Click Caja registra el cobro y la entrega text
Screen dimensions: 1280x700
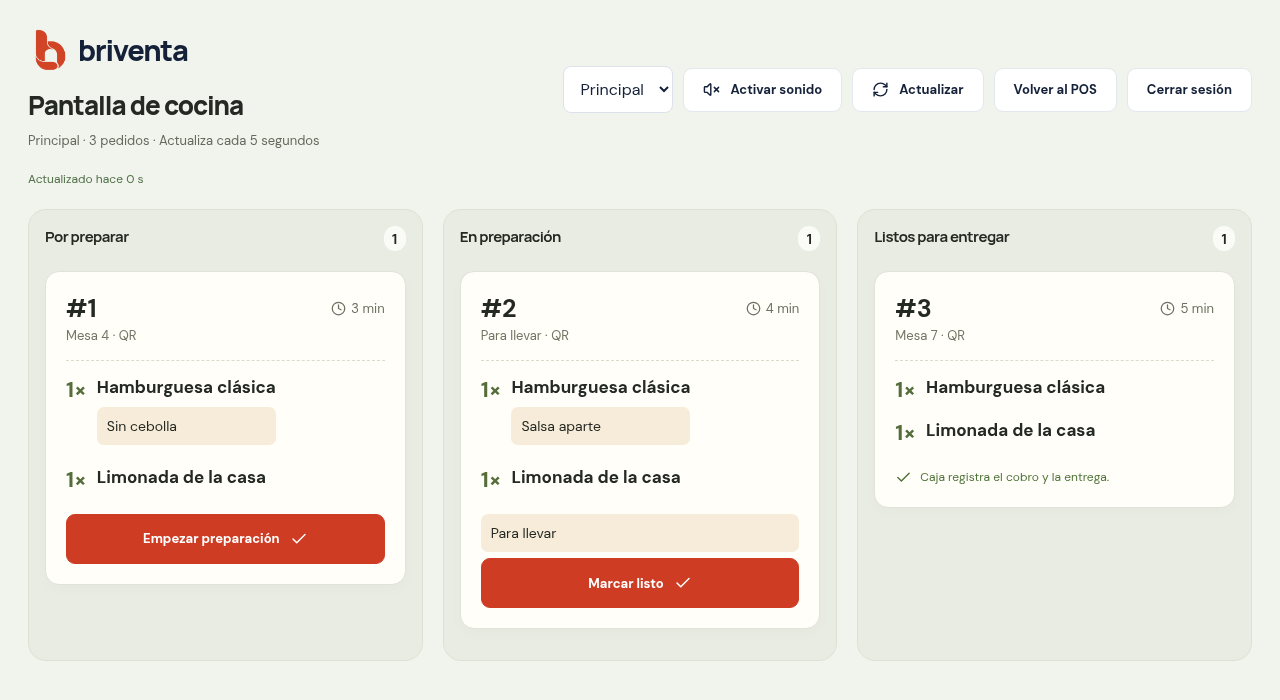[x=1014, y=477]
